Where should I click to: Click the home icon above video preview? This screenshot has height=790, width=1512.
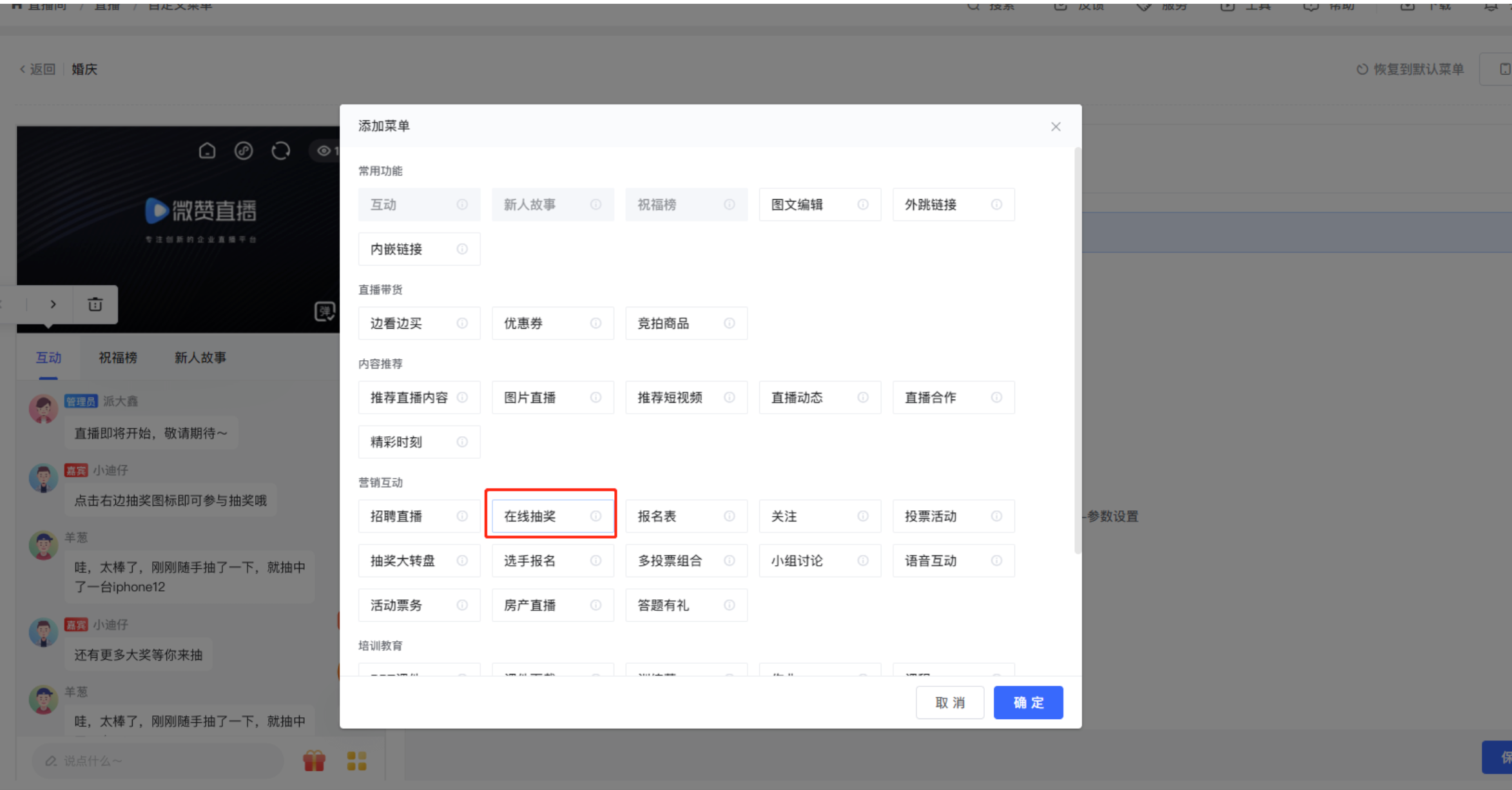coord(207,151)
